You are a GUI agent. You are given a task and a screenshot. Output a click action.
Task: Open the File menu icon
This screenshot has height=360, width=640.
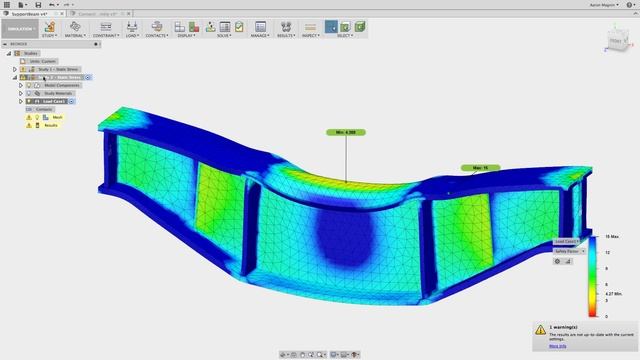click(x=20, y=4)
